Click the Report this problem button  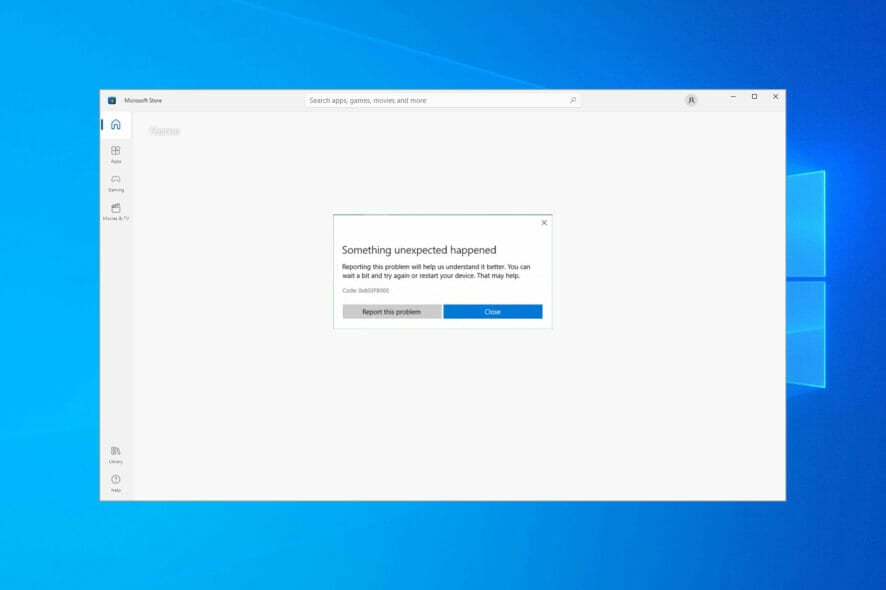coord(392,312)
